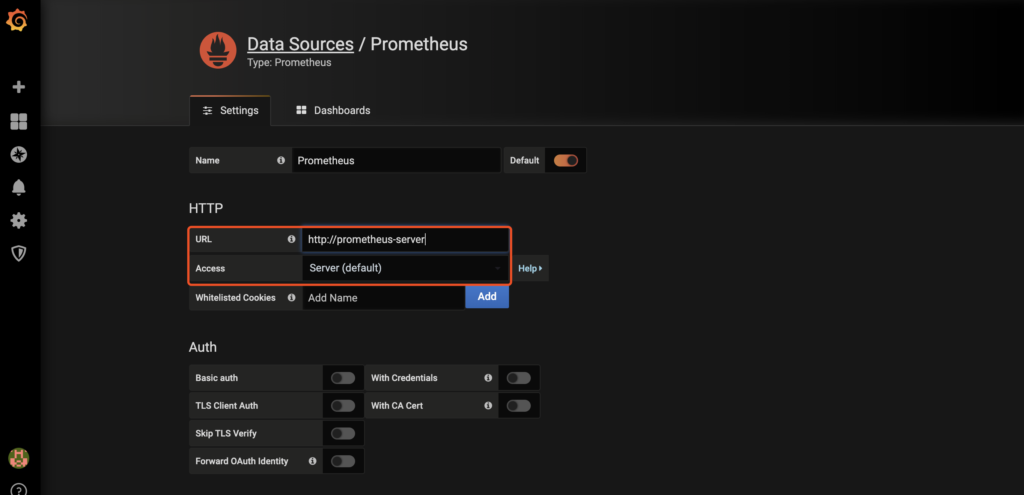Click into the URL input field
Image resolution: width=1024 pixels, height=495 pixels.
(x=405, y=240)
